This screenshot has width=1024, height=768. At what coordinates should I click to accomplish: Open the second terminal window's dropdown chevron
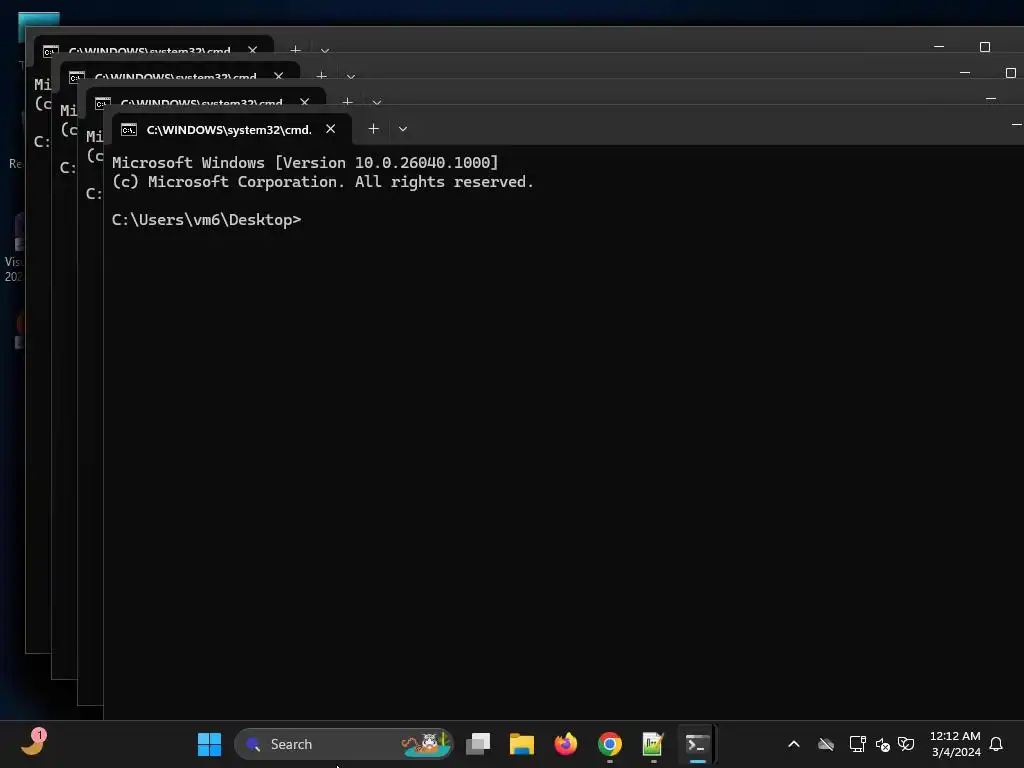377,102
